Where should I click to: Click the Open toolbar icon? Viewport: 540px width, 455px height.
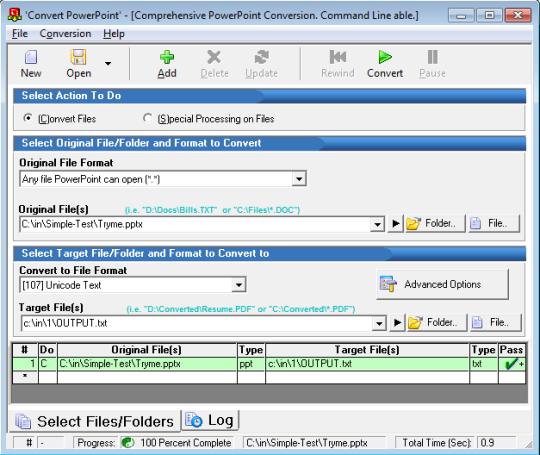pyautogui.click(x=79, y=57)
